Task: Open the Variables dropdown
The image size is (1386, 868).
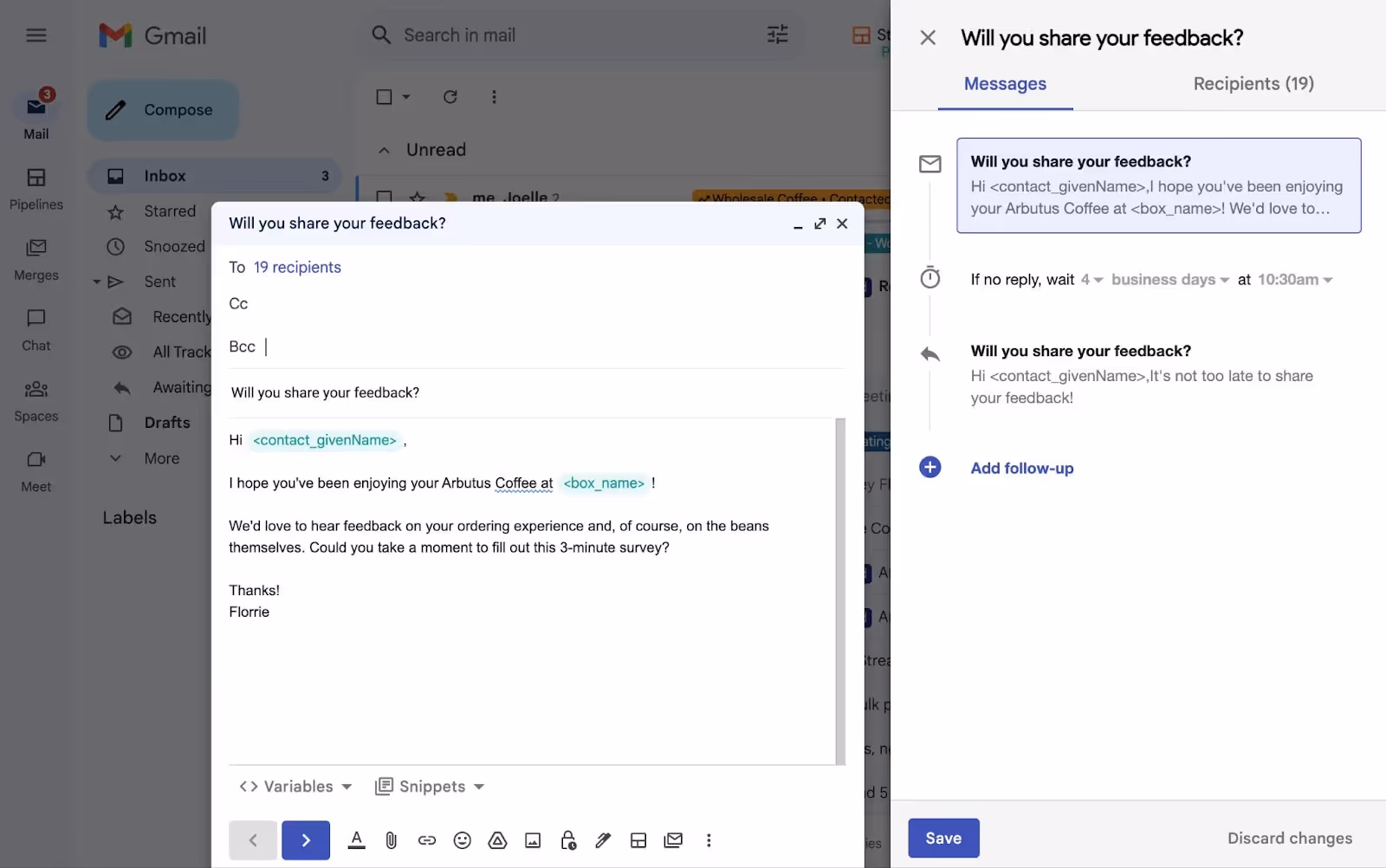Action: (x=295, y=787)
